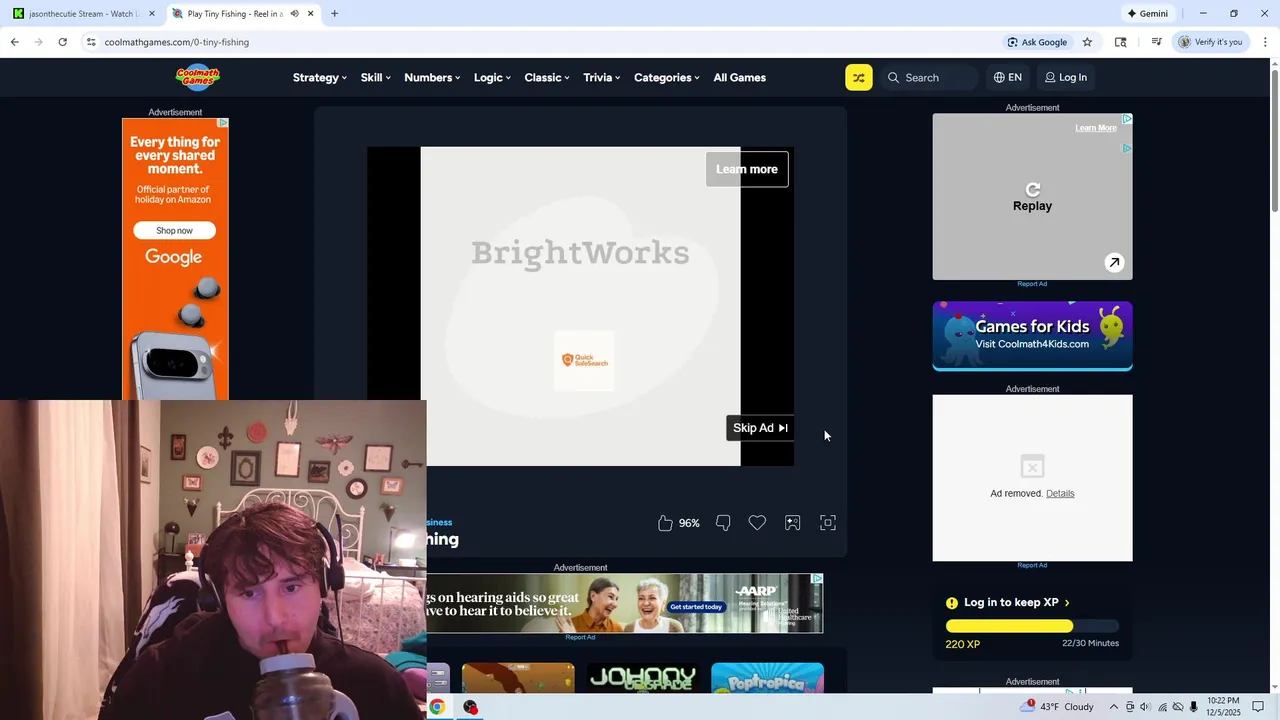
Task: Open the All Games page
Action: tap(740, 77)
